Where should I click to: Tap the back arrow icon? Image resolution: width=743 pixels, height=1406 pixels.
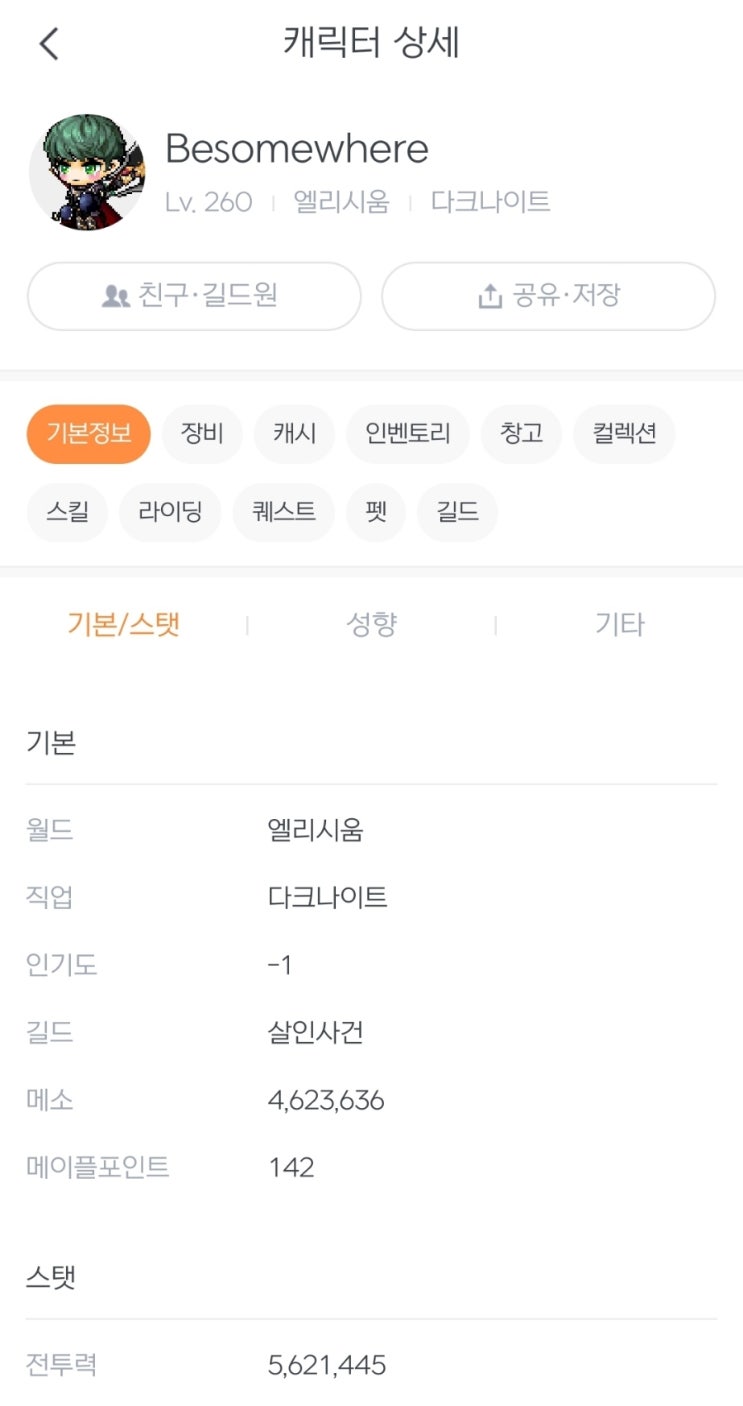tap(48, 44)
